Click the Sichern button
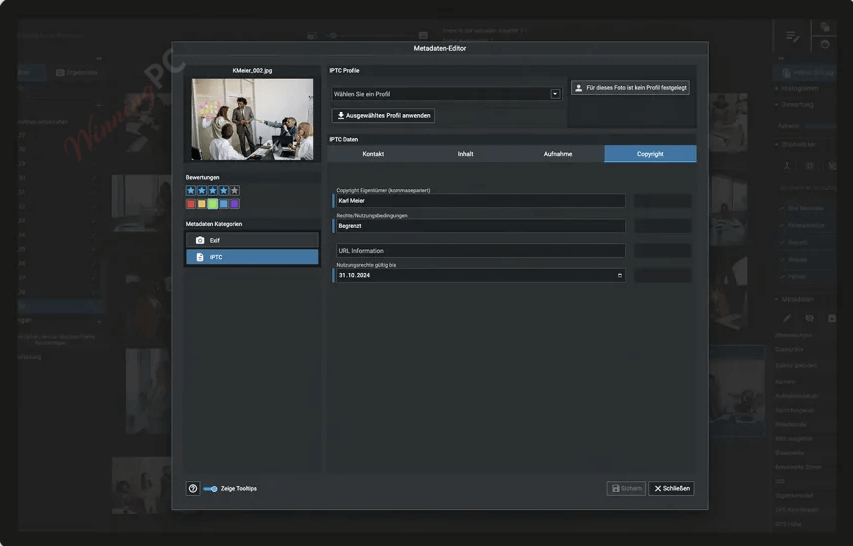This screenshot has width=853, height=546. (x=626, y=488)
